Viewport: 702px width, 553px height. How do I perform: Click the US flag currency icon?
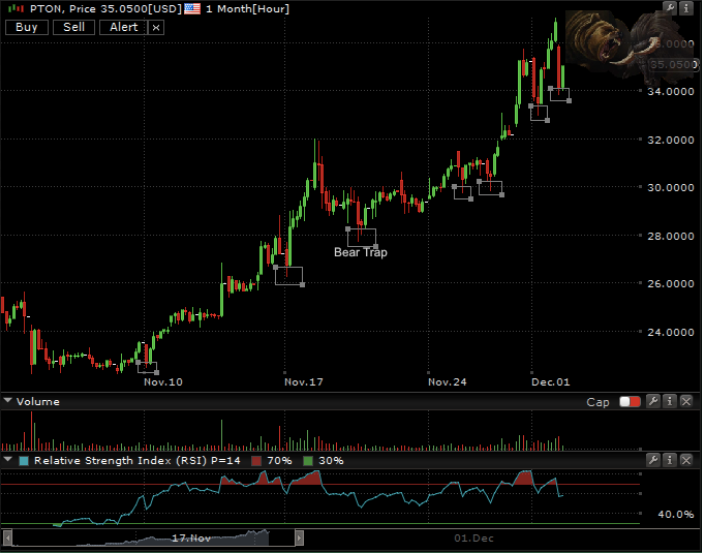(x=193, y=9)
